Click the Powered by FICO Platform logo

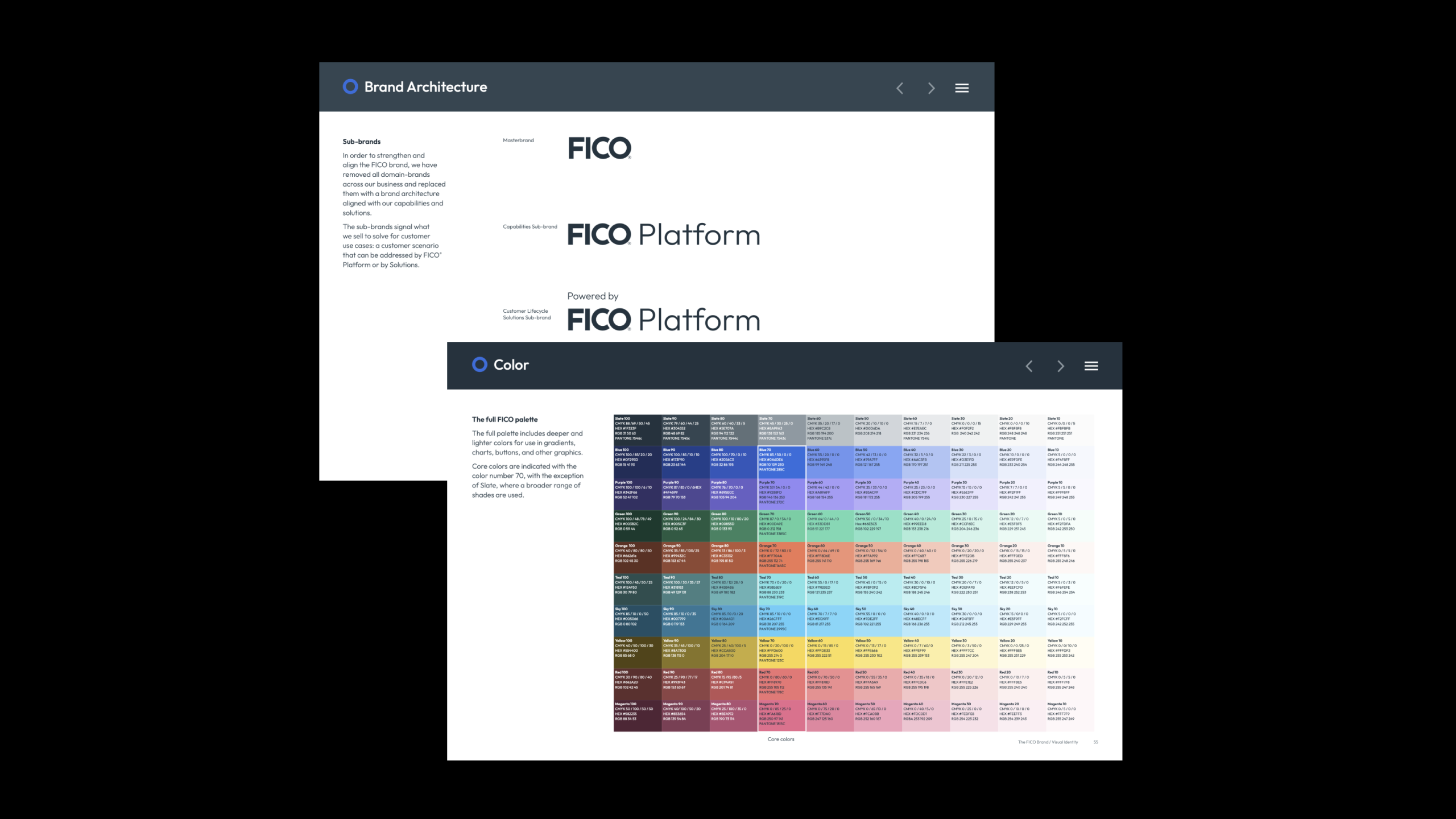click(664, 312)
